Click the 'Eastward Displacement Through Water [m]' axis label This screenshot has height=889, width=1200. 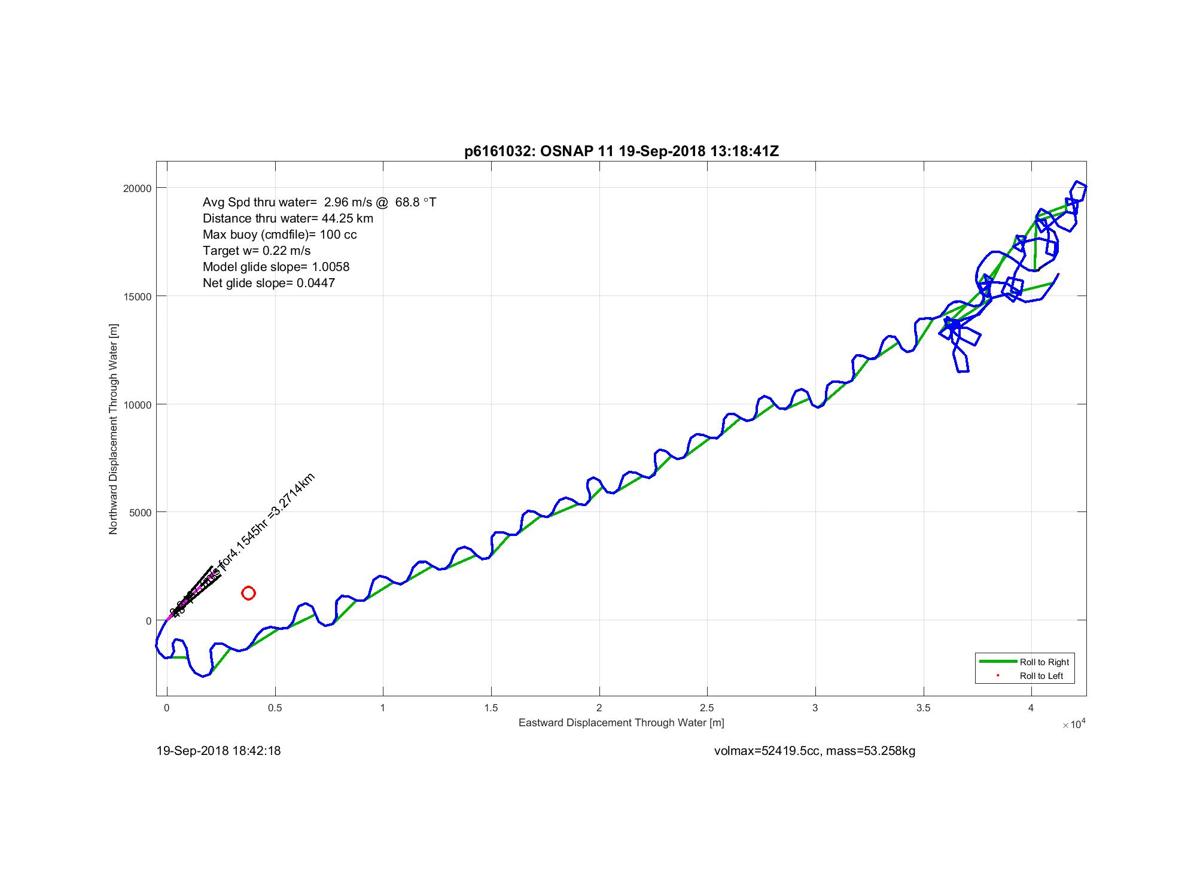[x=621, y=722]
